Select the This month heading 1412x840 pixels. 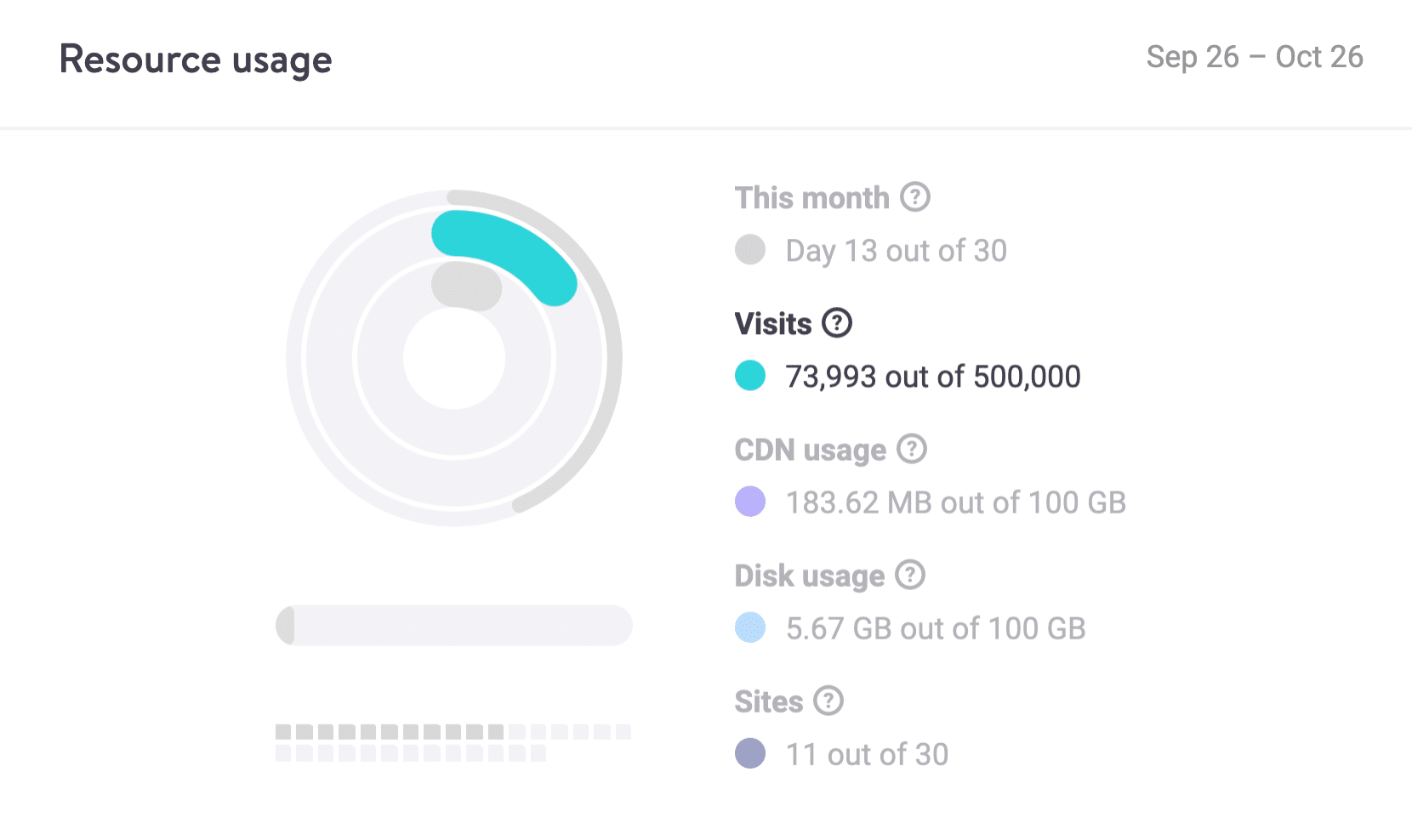812,198
